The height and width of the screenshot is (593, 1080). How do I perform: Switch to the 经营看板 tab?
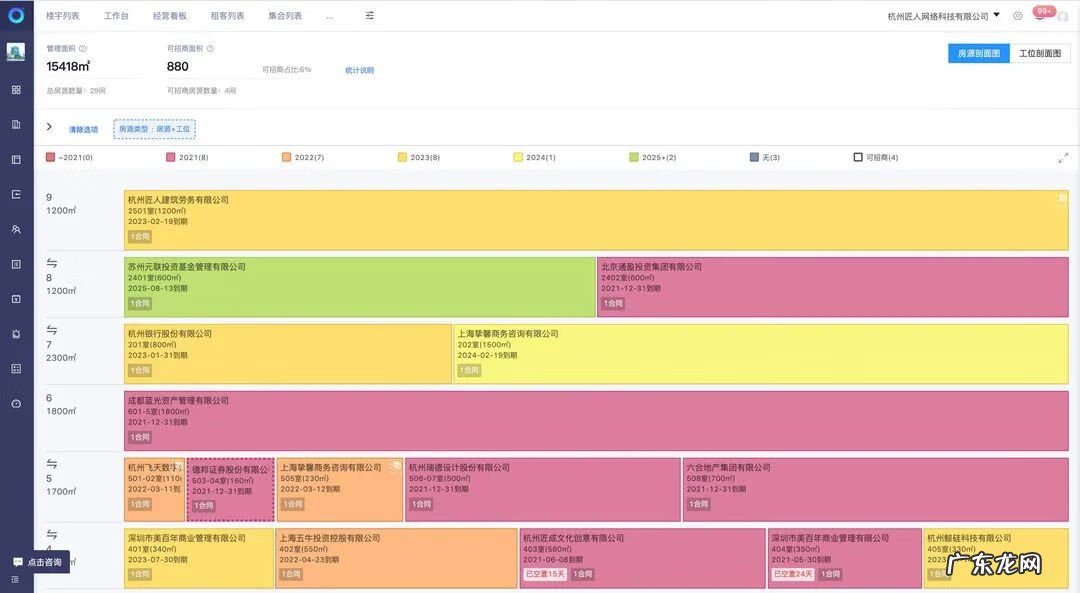(169, 16)
